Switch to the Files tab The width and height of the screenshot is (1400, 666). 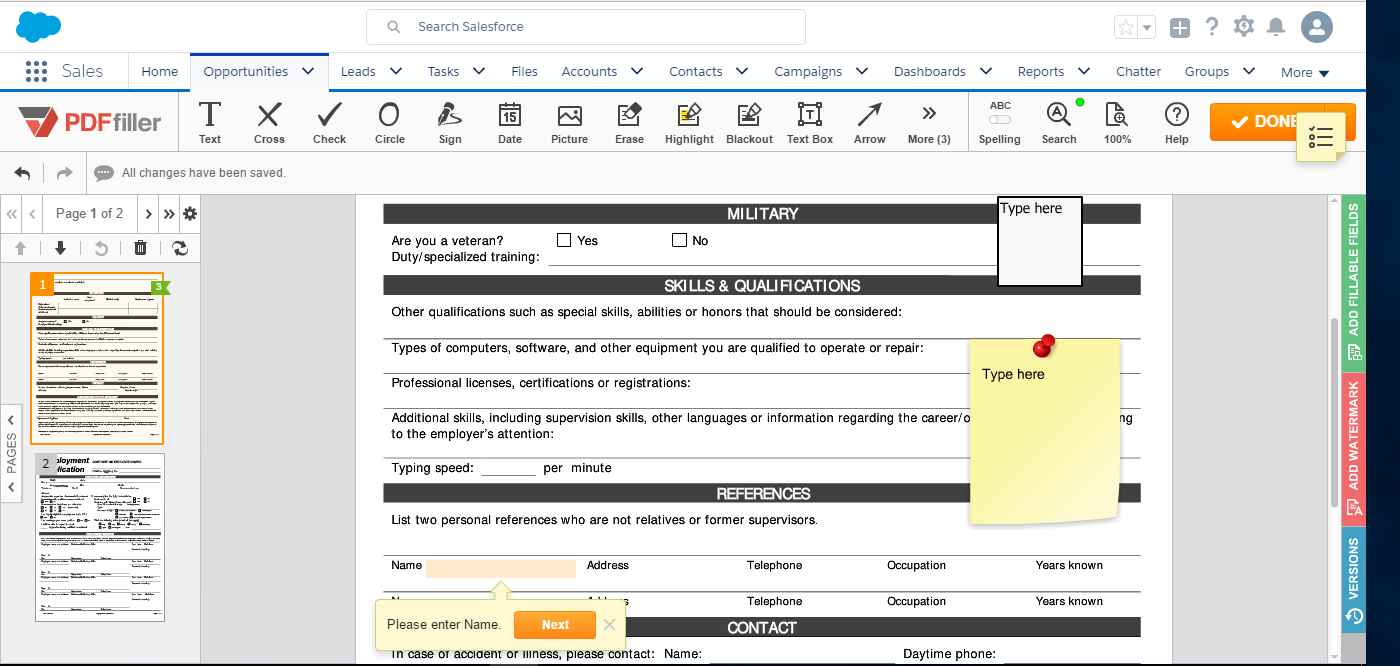pos(524,71)
